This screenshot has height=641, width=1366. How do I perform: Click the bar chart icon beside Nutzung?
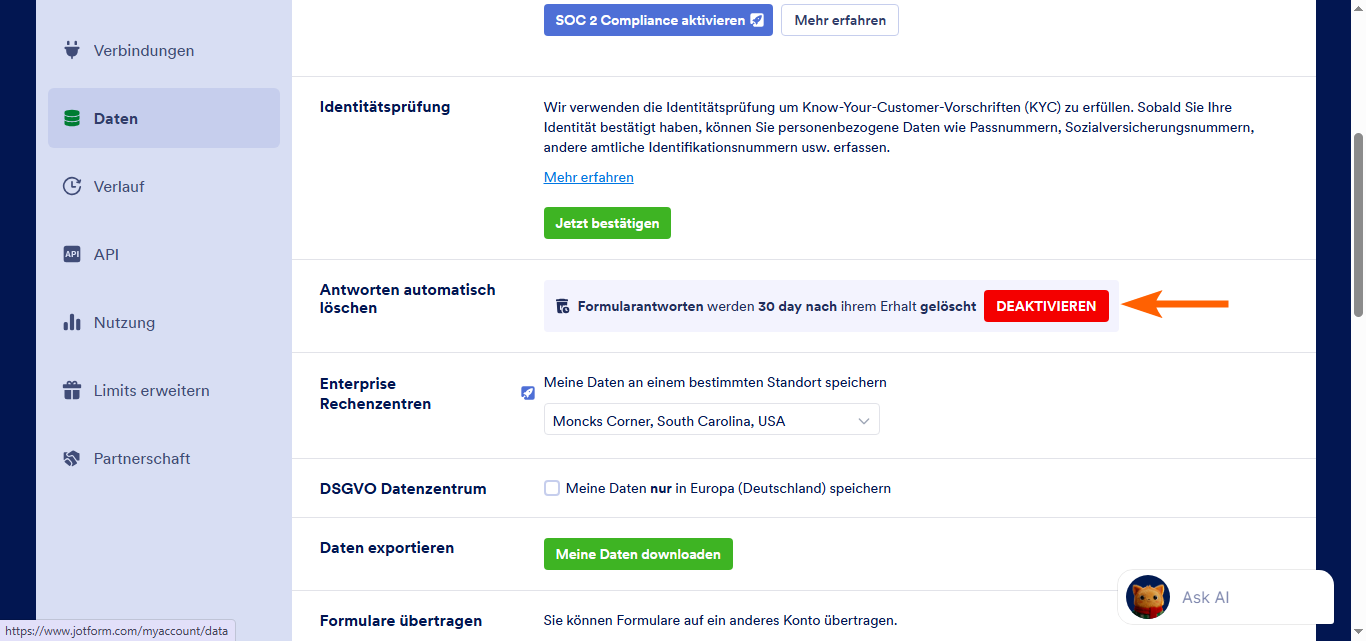[x=71, y=322]
